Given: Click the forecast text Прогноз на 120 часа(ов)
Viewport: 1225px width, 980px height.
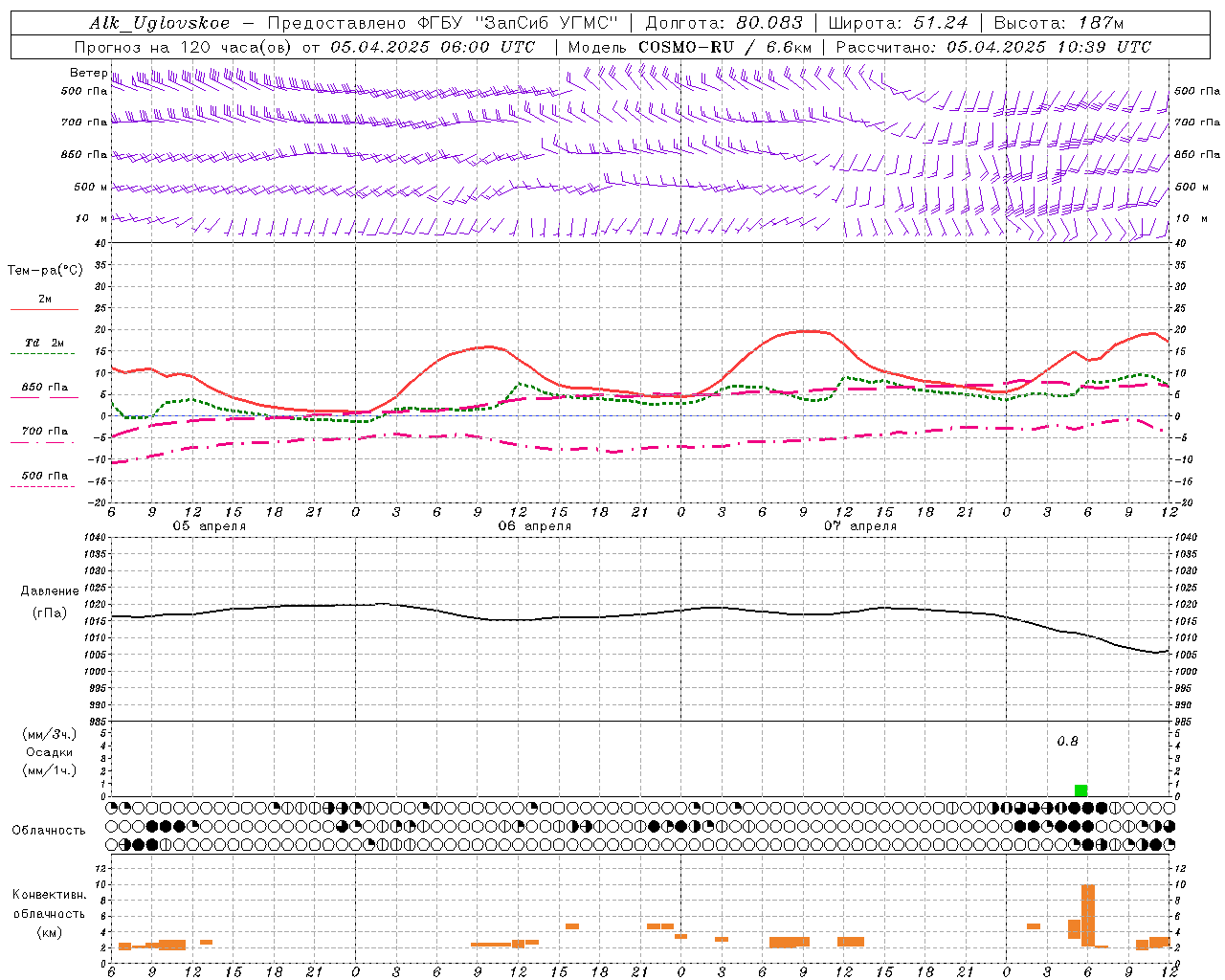Looking at the screenshot, I should 184,47.
